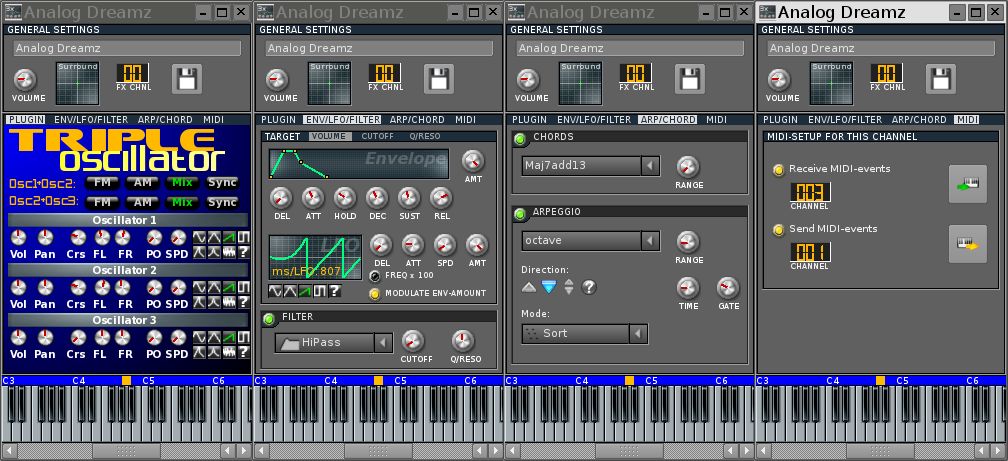This screenshot has height=461, width=1008.
Task: Set the LFO shape to sine wave
Action: 275,291
